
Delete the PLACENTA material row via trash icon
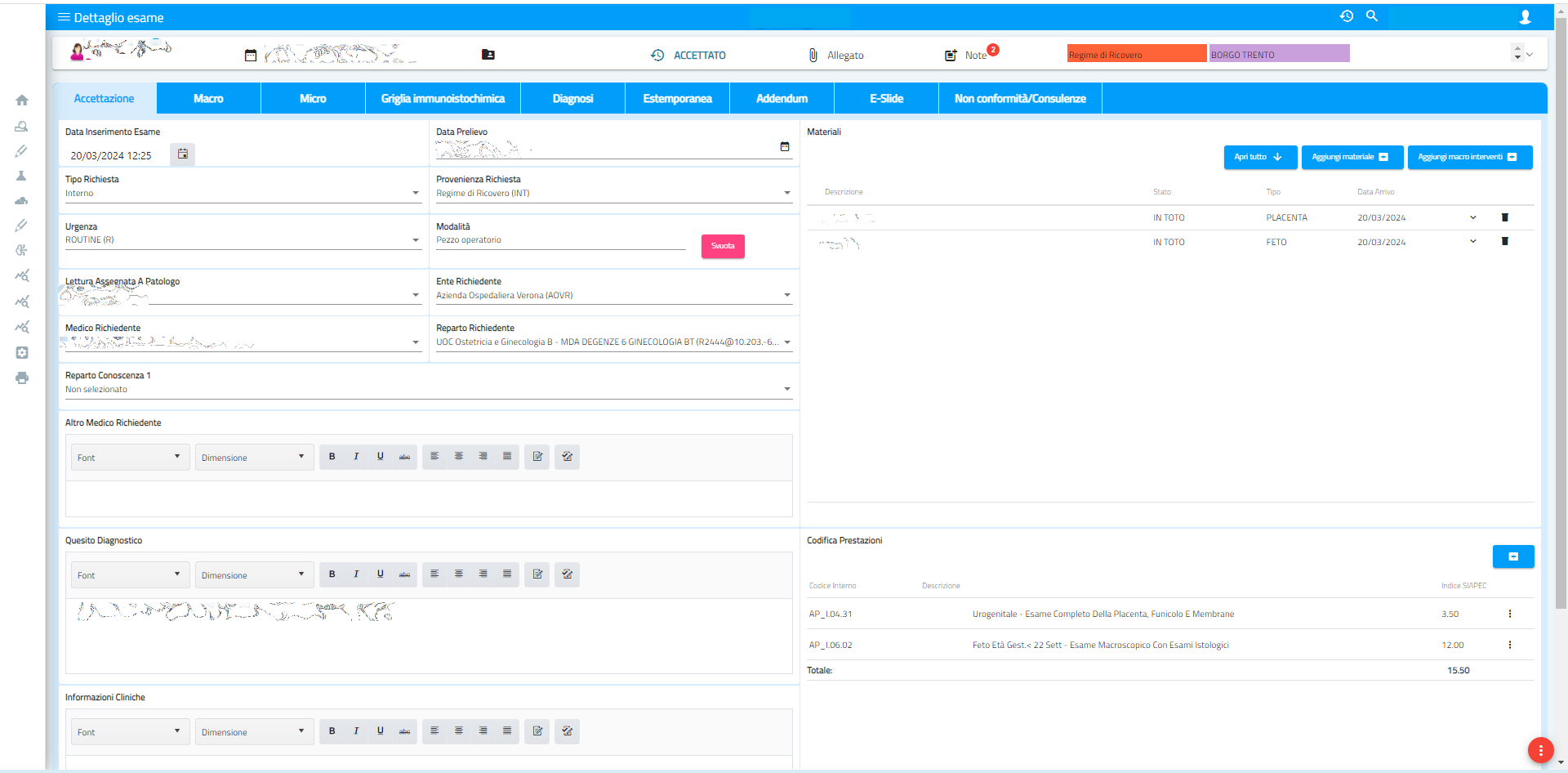pyautogui.click(x=1504, y=217)
